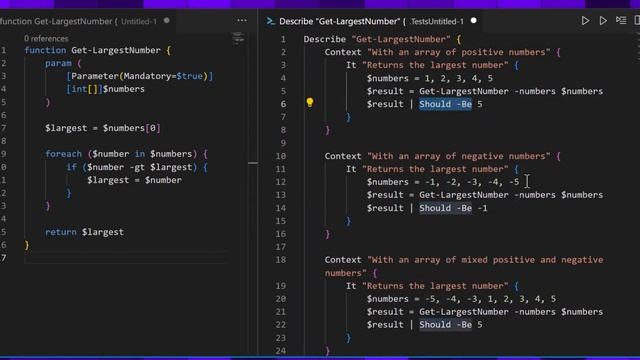This screenshot has height=360, width=640.
Task: Click line number 10 in the tests editor
Action: [280, 156]
